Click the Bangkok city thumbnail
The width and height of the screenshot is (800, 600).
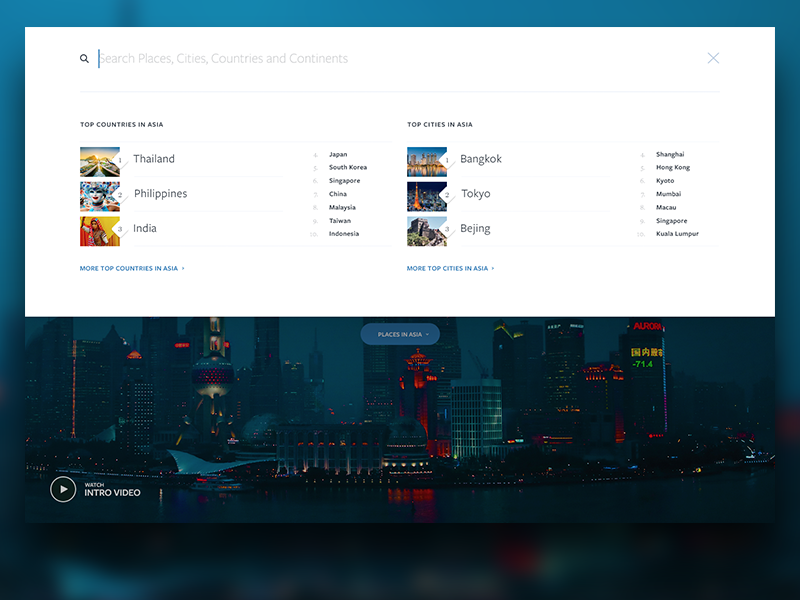427,158
